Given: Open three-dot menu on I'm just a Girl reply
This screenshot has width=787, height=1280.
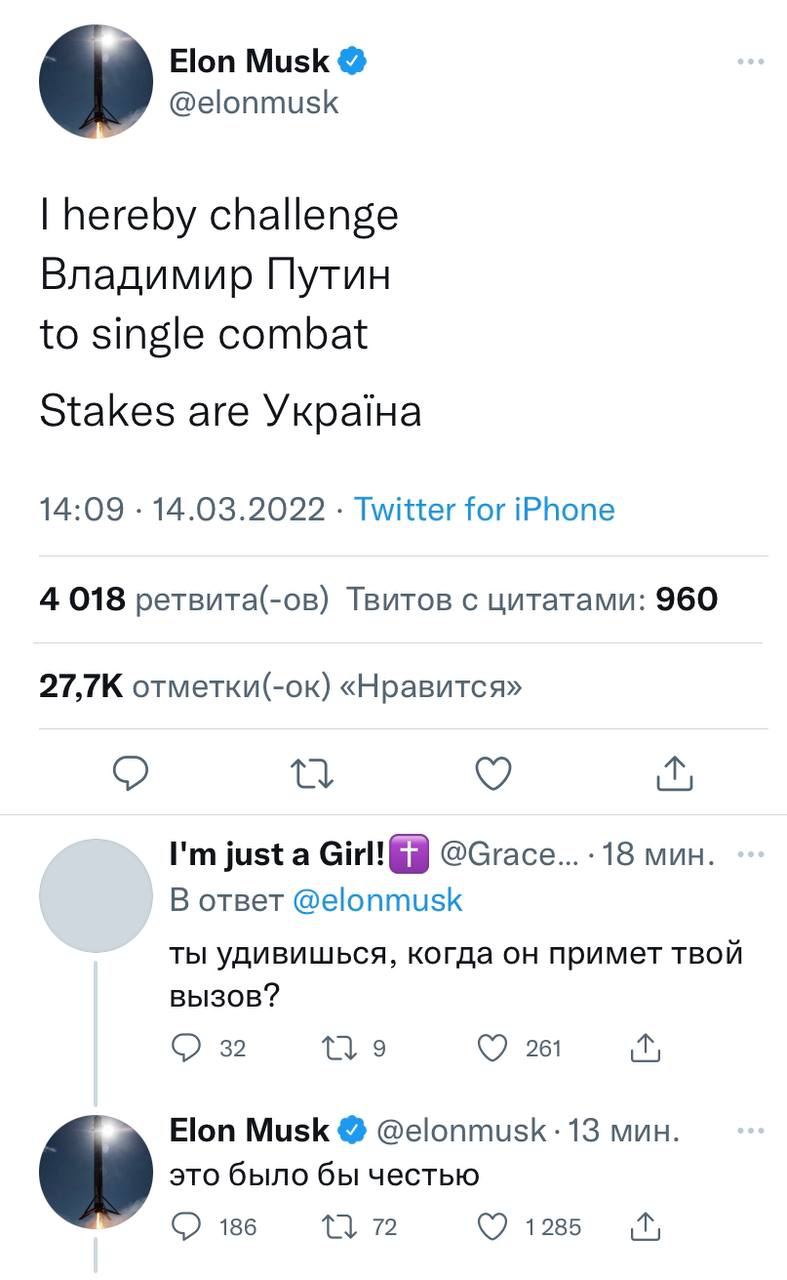Looking at the screenshot, I should point(750,855).
